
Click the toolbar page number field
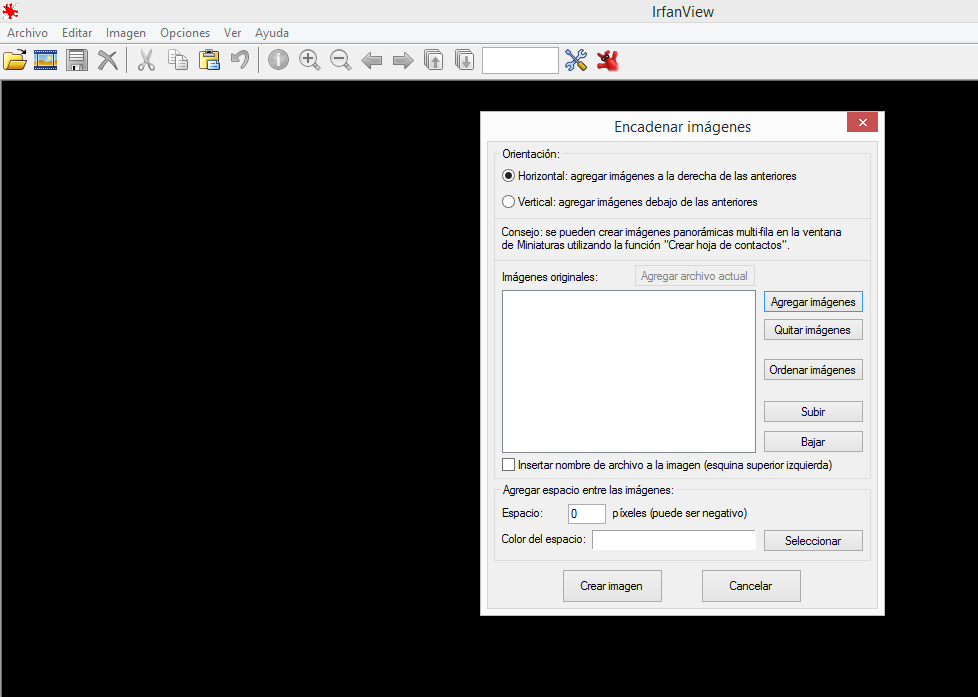pos(520,61)
